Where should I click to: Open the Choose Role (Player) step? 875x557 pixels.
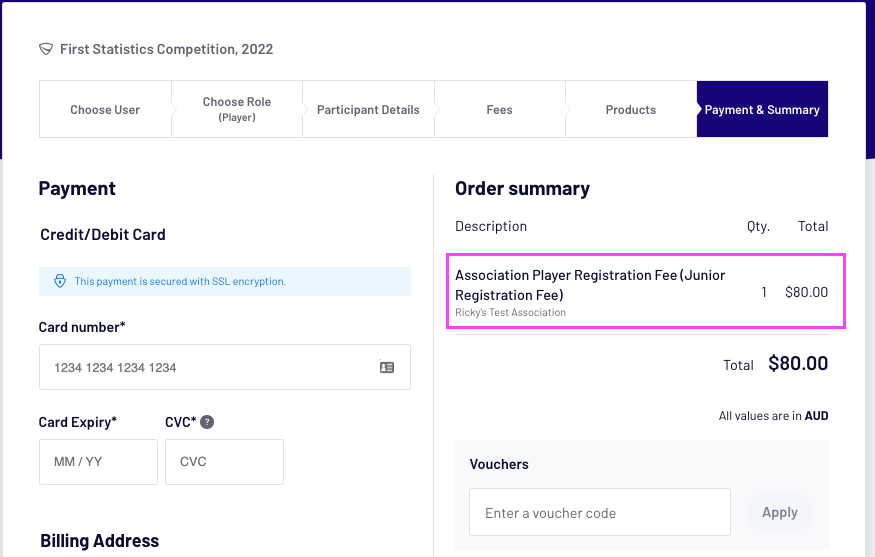236,109
